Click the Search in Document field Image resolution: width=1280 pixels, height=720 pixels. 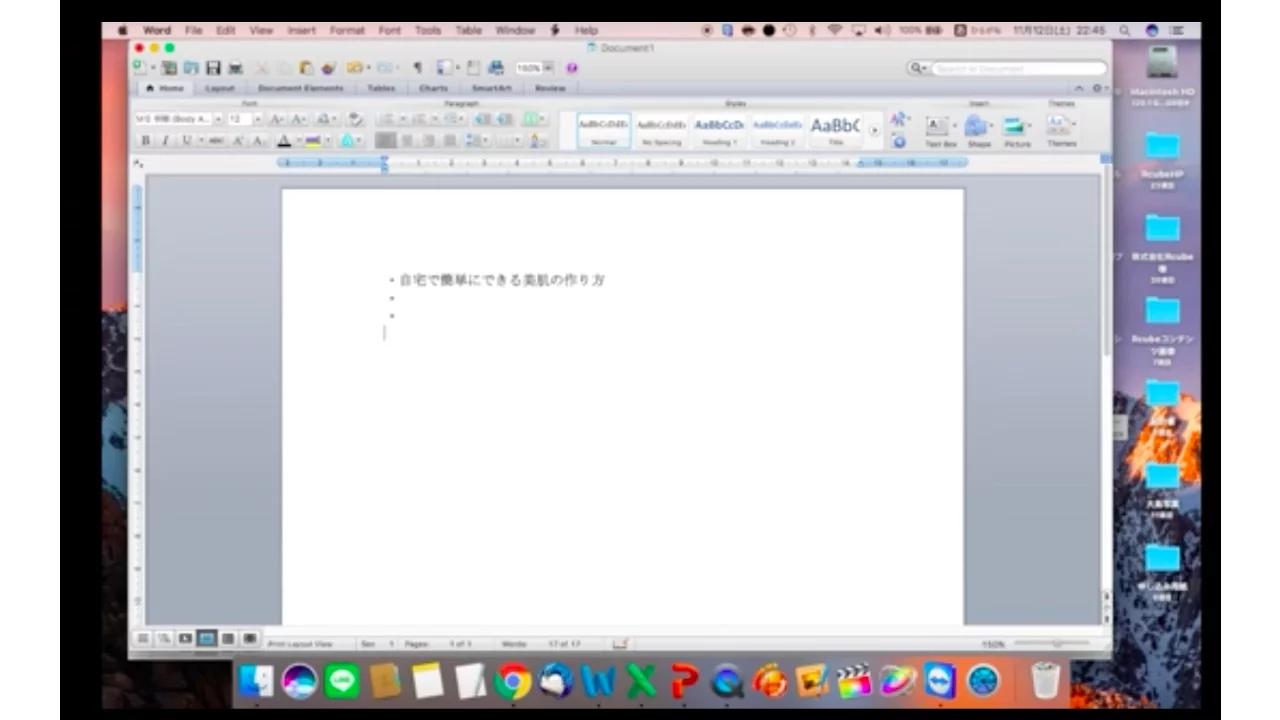pos(1018,68)
